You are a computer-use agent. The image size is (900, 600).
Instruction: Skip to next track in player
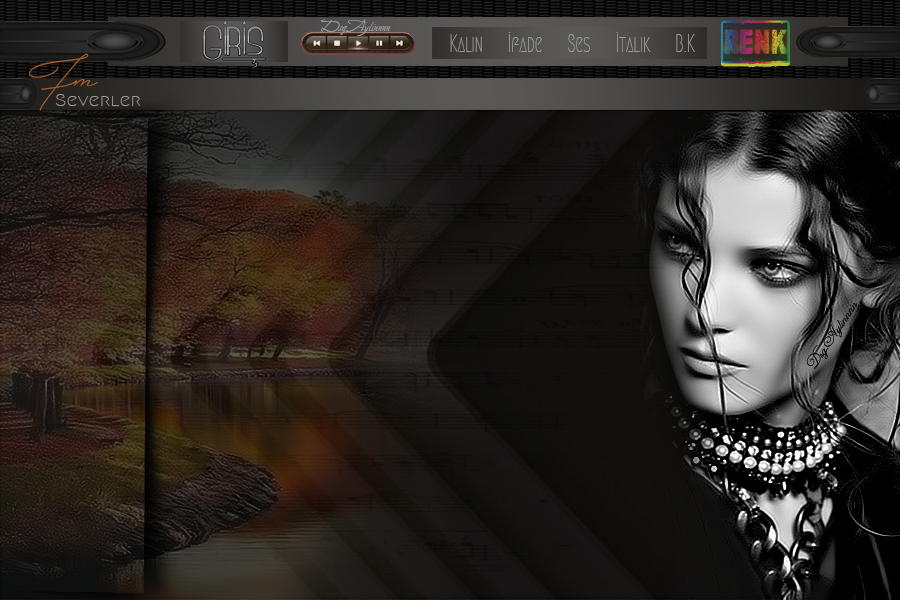coord(399,43)
